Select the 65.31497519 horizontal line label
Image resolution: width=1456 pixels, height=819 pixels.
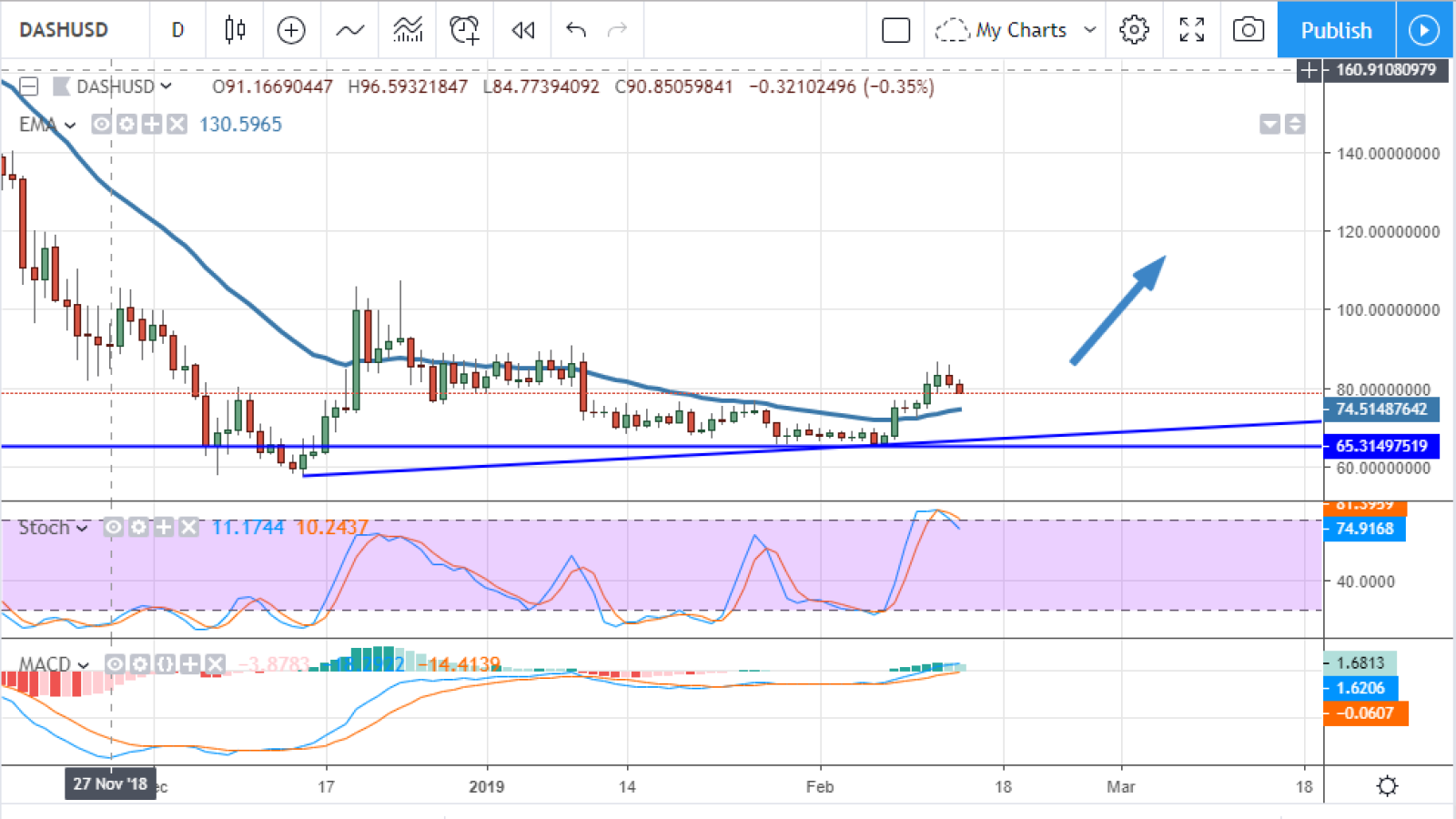[x=1381, y=446]
